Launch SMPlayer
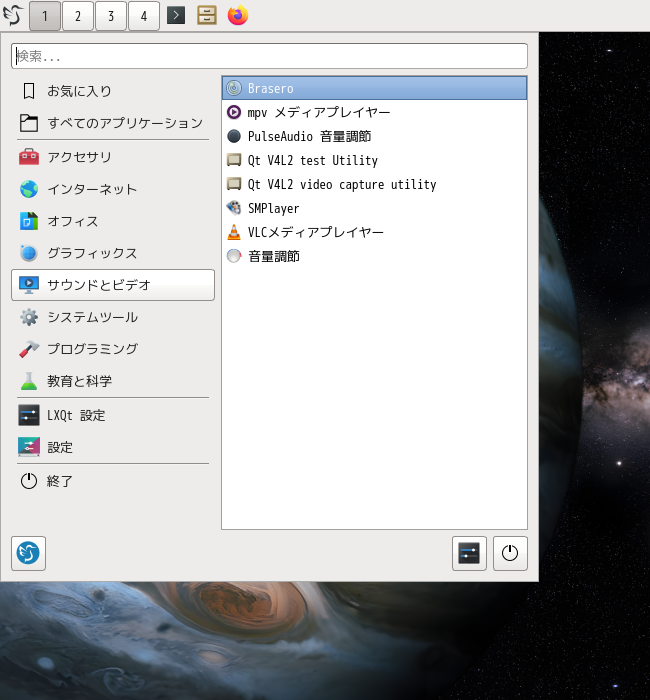Viewport: 650px width, 700px height. tap(273, 208)
